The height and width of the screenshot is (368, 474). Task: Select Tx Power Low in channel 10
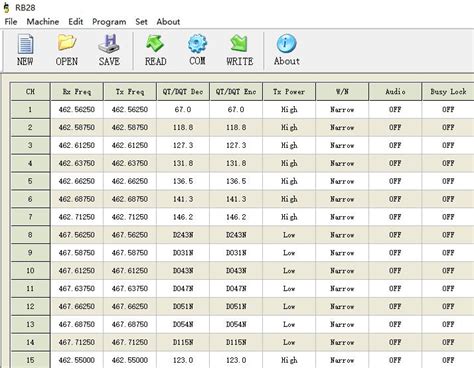[x=289, y=271]
